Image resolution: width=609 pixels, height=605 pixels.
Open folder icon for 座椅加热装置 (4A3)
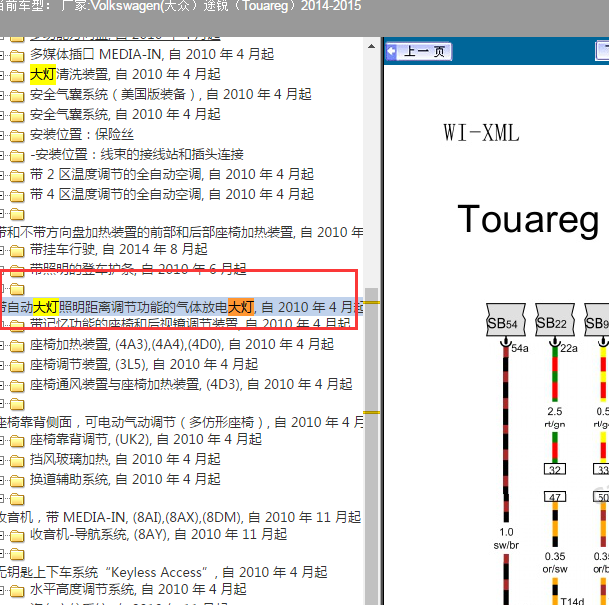(x=17, y=346)
